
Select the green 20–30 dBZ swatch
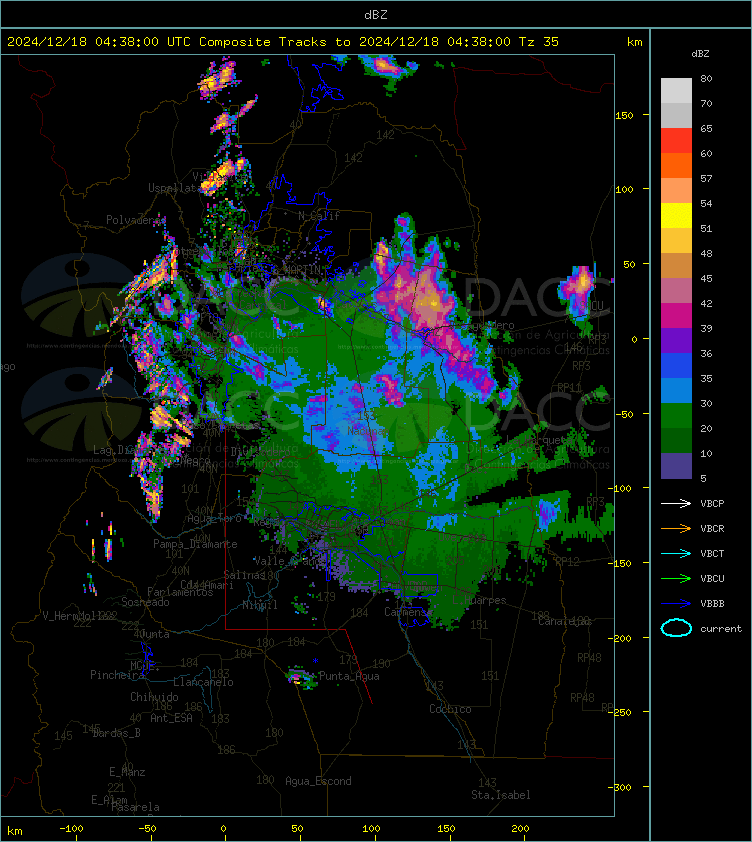(x=676, y=415)
